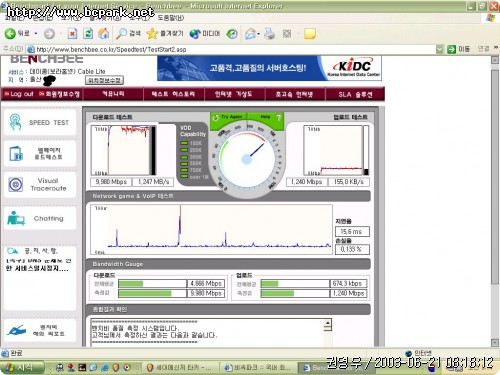This screenshot has width=500, height=375.
Task: Open the Home page icon
Action: (104, 33)
